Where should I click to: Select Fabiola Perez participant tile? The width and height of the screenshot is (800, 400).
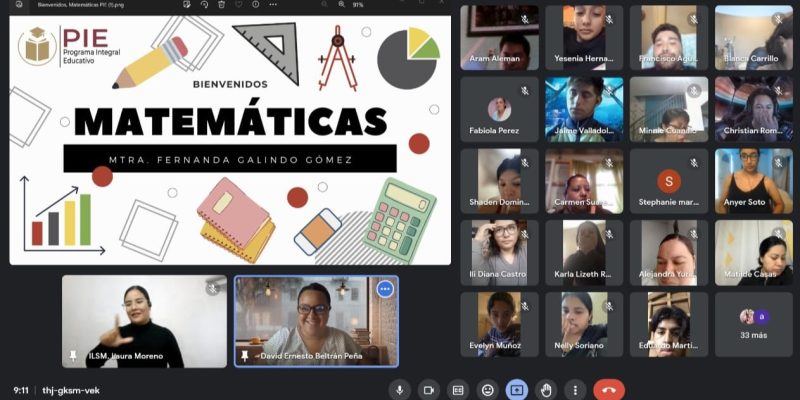[x=499, y=109]
